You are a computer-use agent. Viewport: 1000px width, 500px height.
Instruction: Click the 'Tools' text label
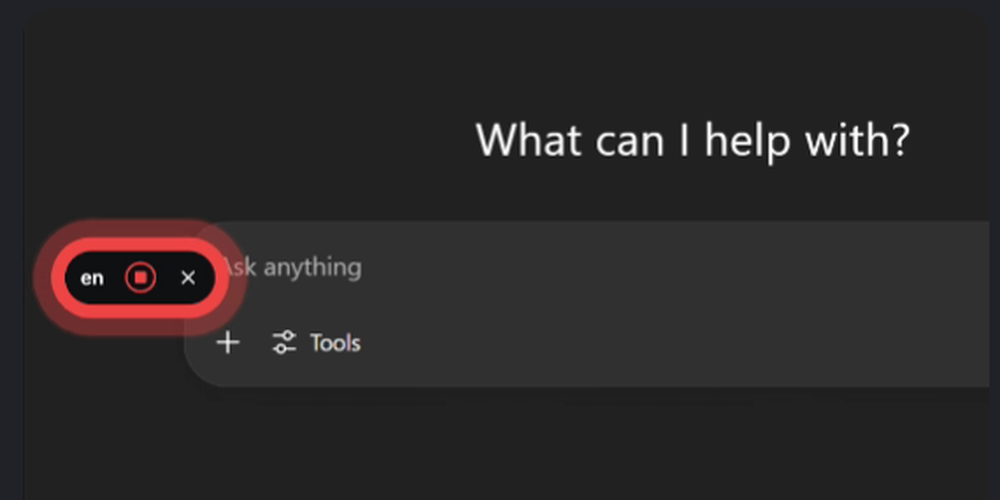(335, 343)
